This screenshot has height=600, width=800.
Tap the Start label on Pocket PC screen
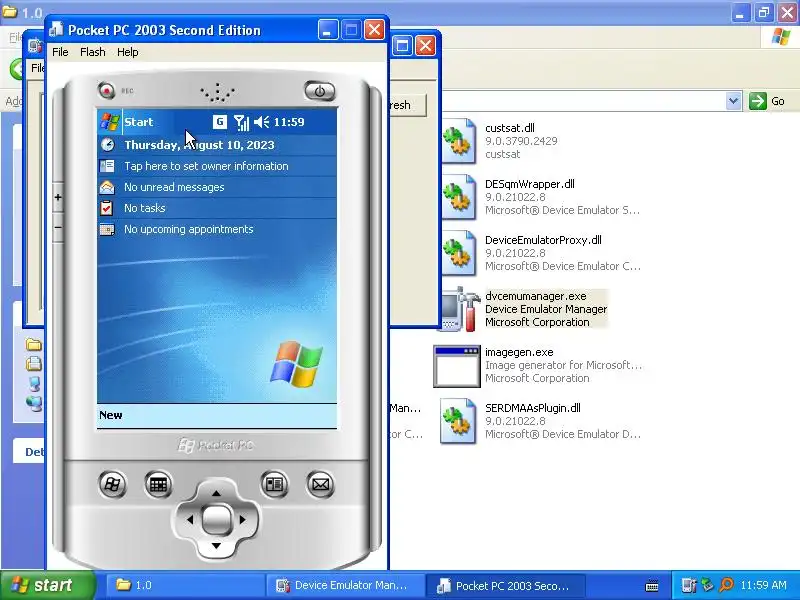coord(139,122)
